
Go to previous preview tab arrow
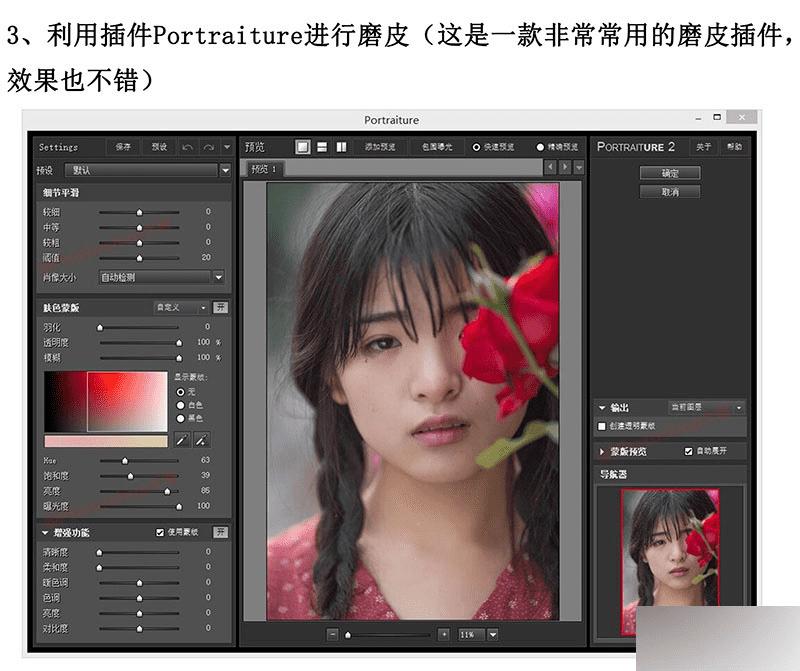click(550, 167)
